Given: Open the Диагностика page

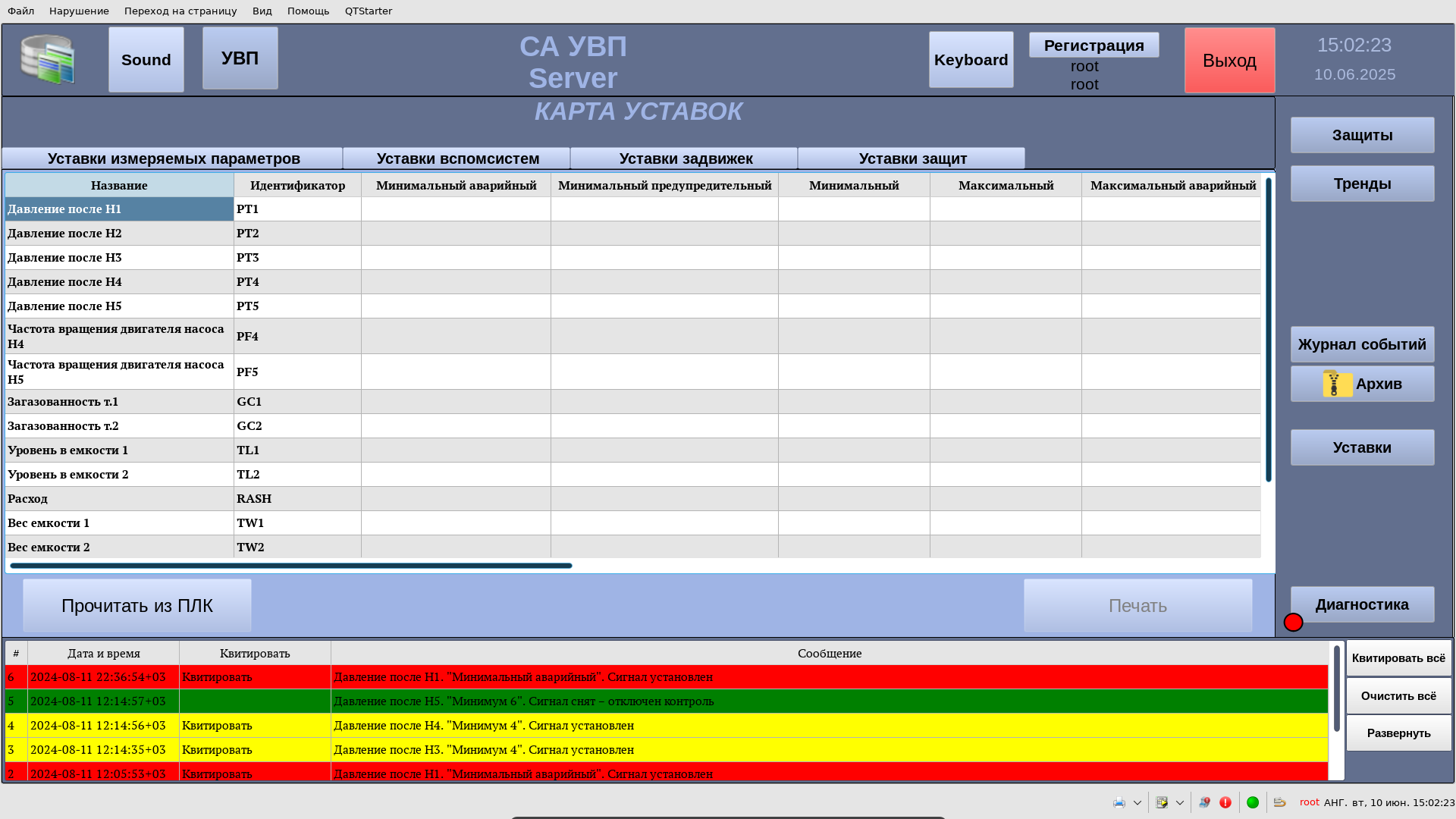Looking at the screenshot, I should point(1363,604).
